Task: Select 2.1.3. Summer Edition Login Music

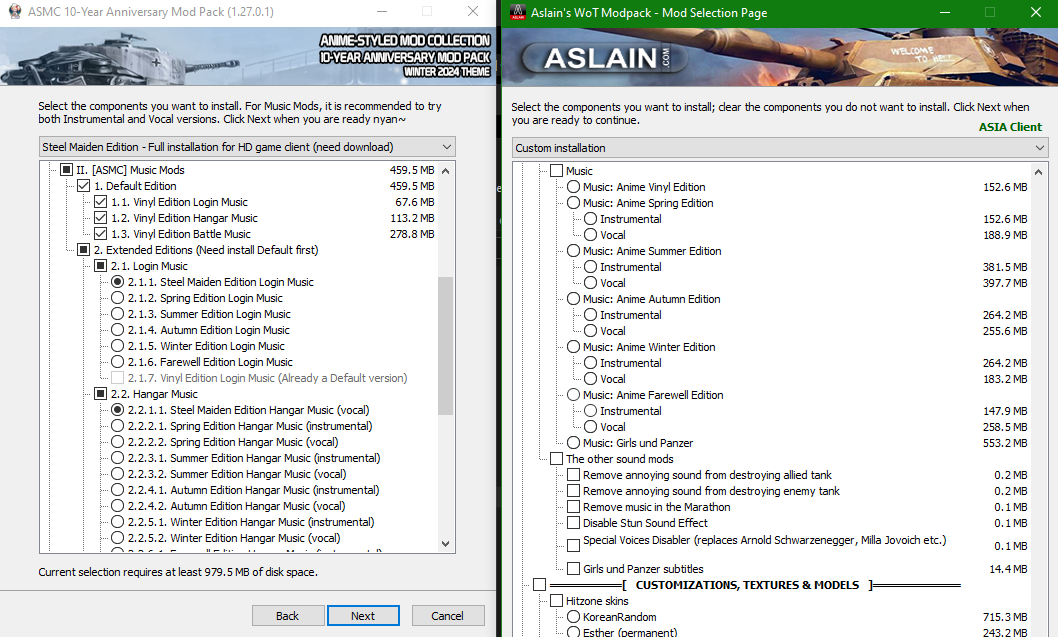Action: [x=117, y=314]
